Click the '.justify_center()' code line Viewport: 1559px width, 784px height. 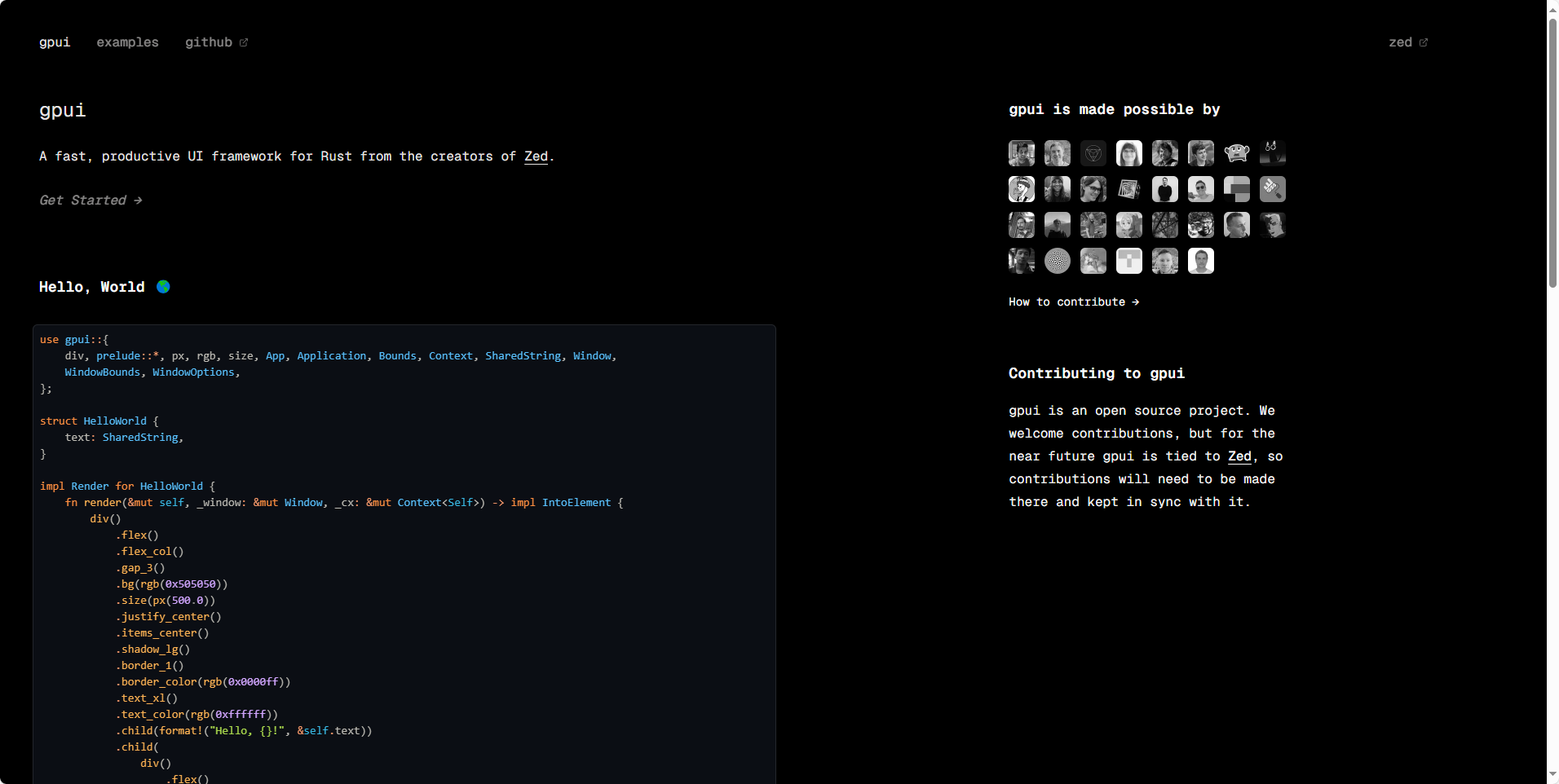[x=169, y=617]
